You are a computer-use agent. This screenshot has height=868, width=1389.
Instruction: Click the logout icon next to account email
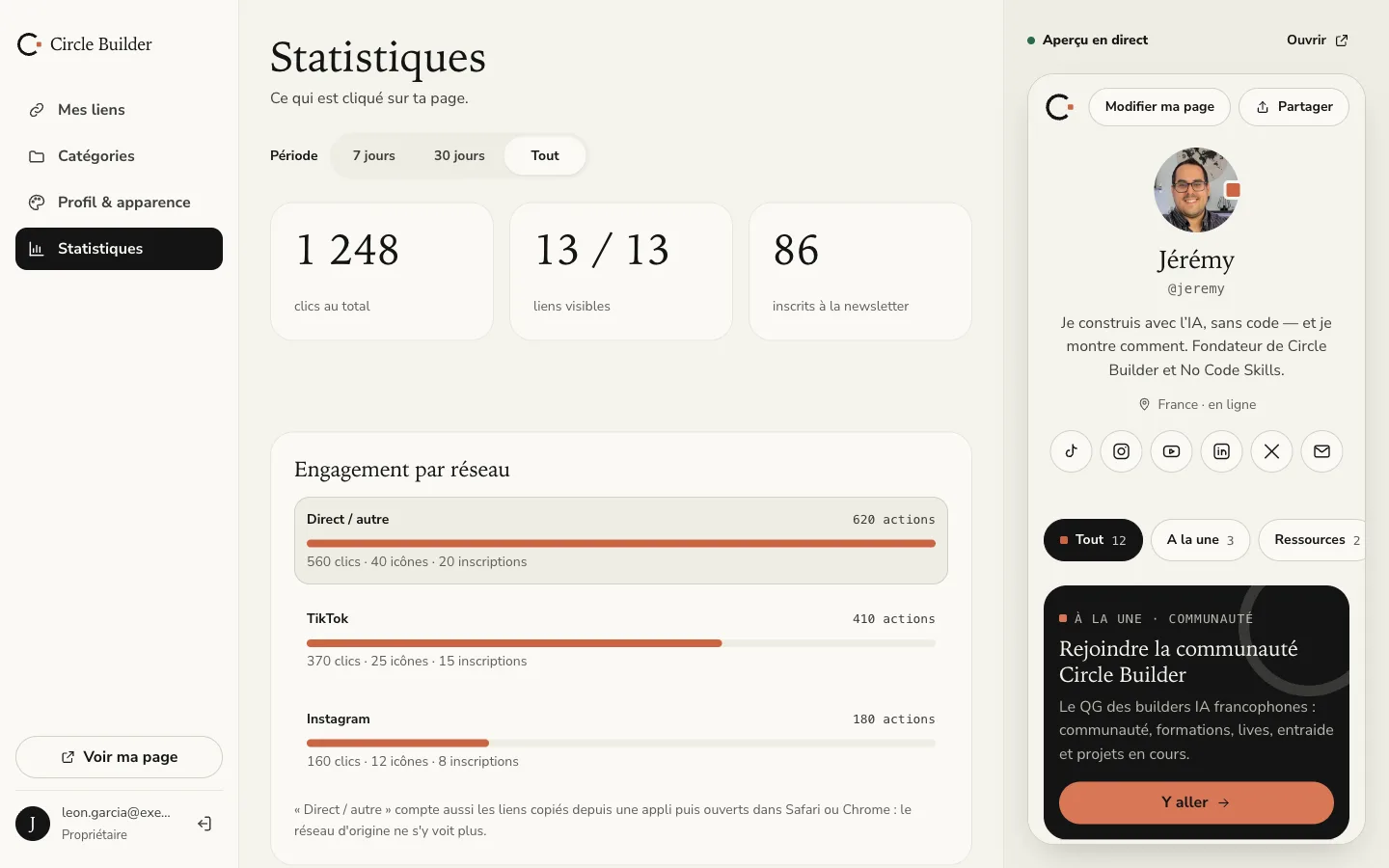204,824
